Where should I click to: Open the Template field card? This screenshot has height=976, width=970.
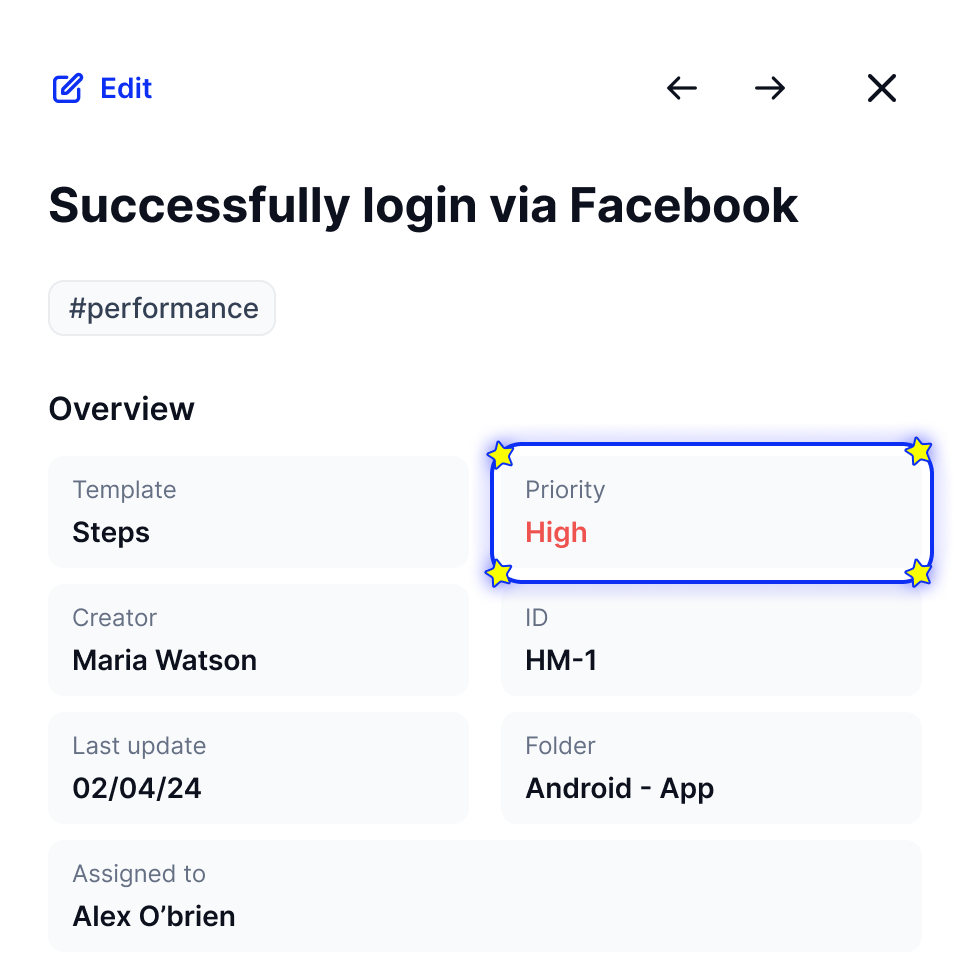(x=258, y=512)
